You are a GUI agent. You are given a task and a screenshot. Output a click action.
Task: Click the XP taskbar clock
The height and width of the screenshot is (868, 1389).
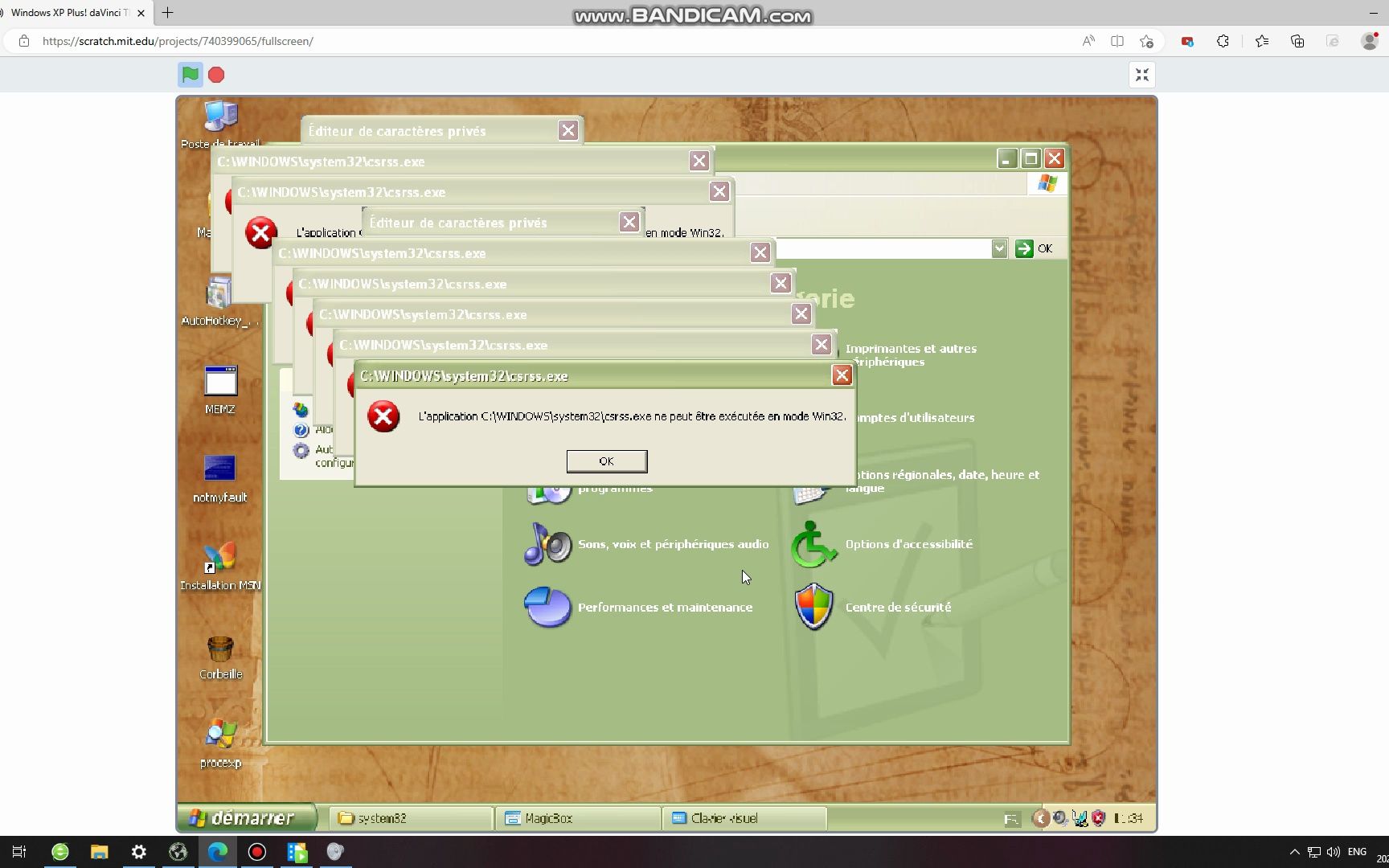pyautogui.click(x=1129, y=818)
